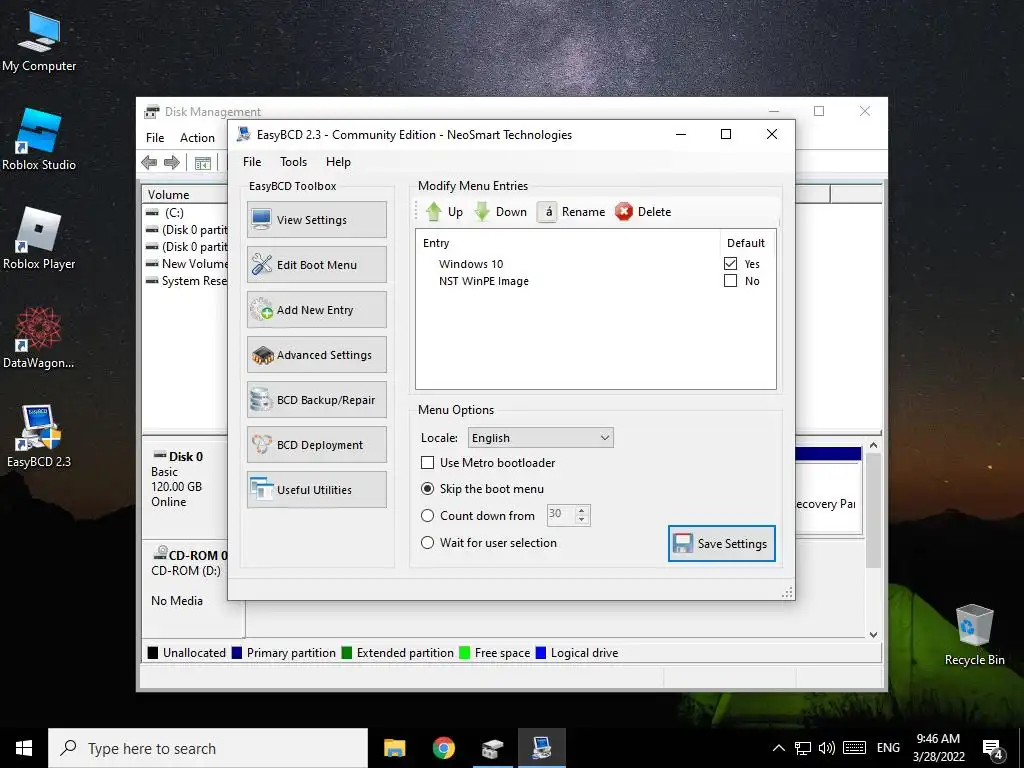Click Volume column header in Disk Management
Image resolution: width=1024 pixels, height=768 pixels.
[x=185, y=195]
